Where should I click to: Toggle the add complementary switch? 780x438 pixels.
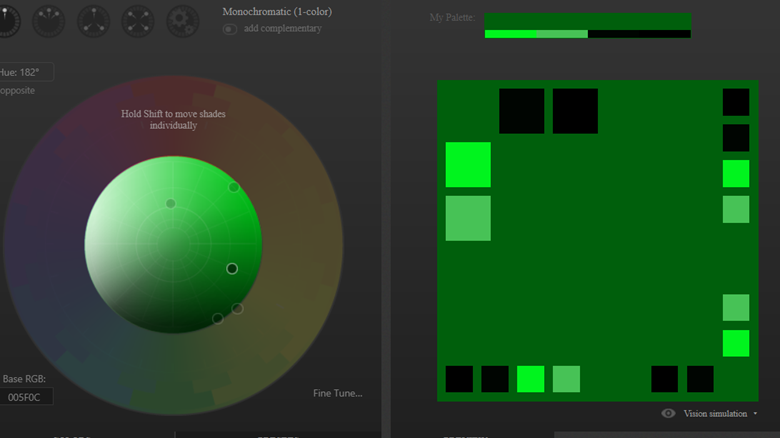point(230,29)
